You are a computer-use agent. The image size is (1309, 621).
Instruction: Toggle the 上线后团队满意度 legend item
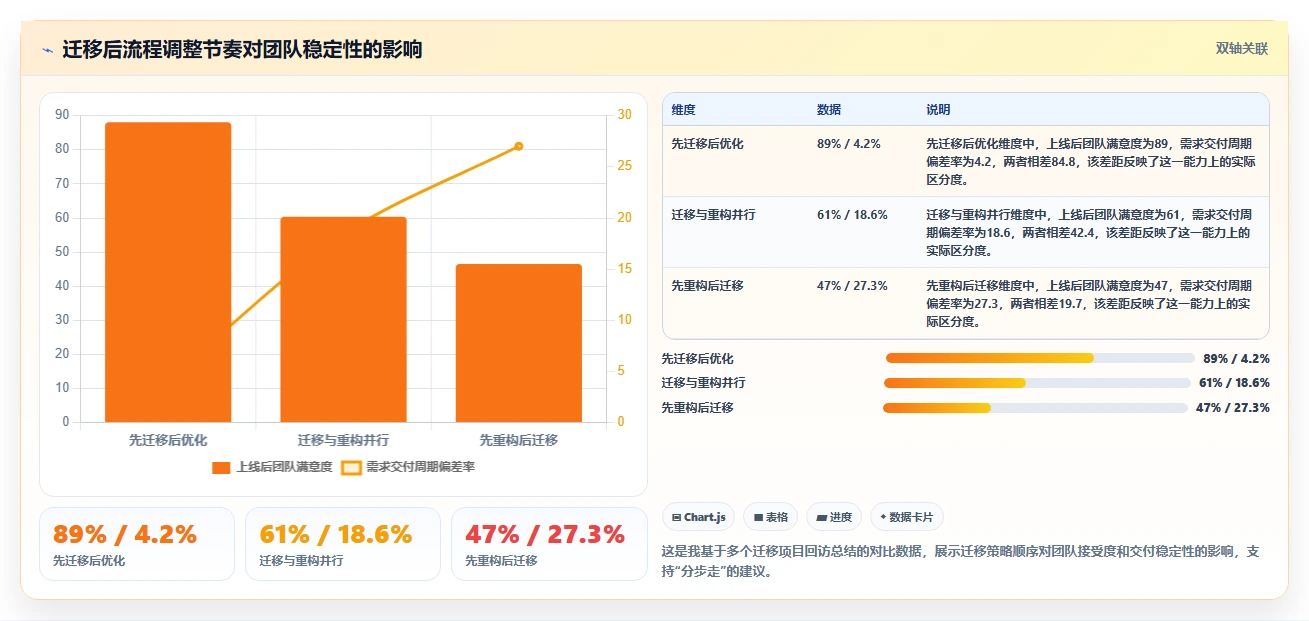coord(272,467)
